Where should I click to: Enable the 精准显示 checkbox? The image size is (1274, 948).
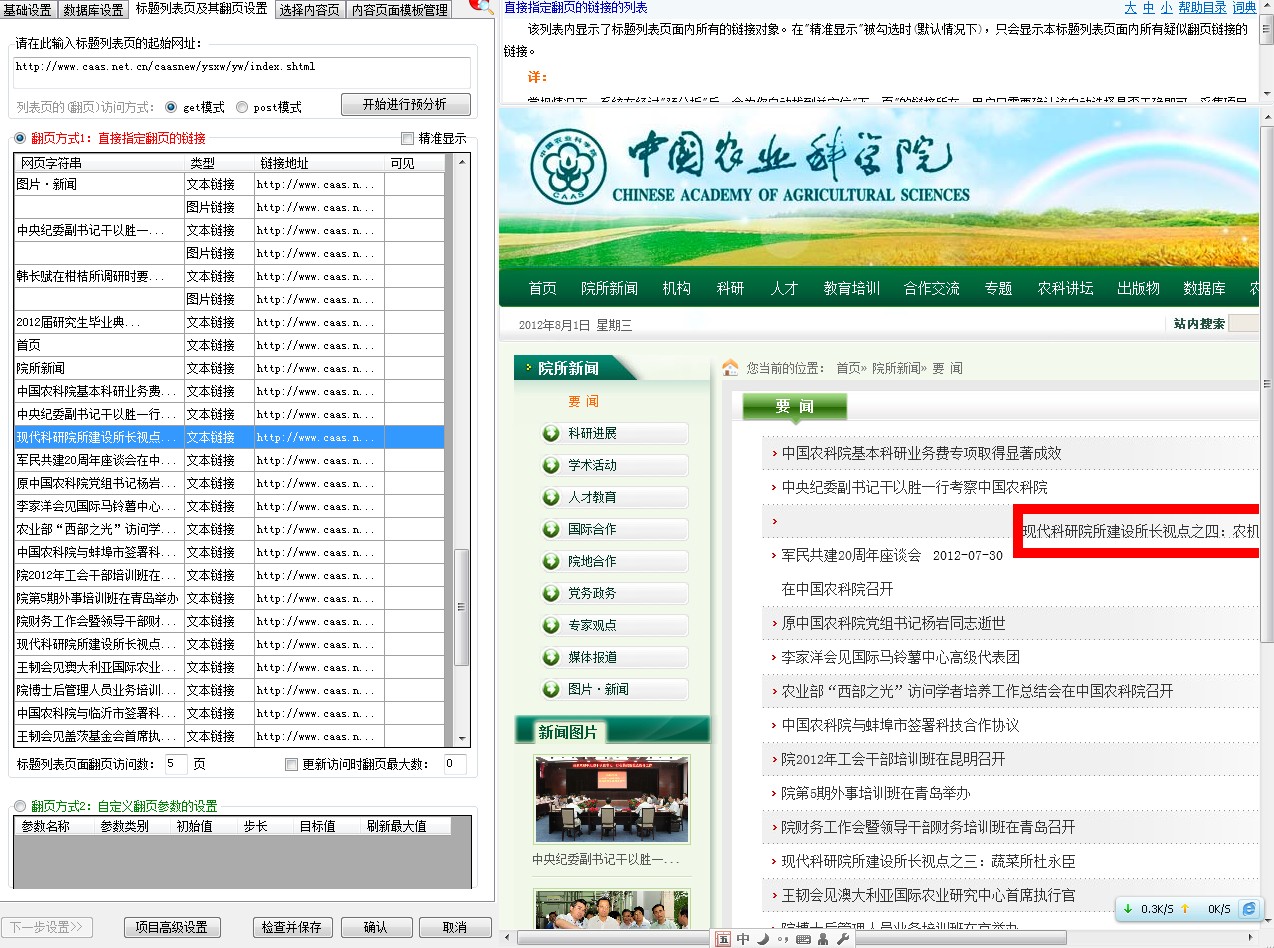click(x=407, y=139)
